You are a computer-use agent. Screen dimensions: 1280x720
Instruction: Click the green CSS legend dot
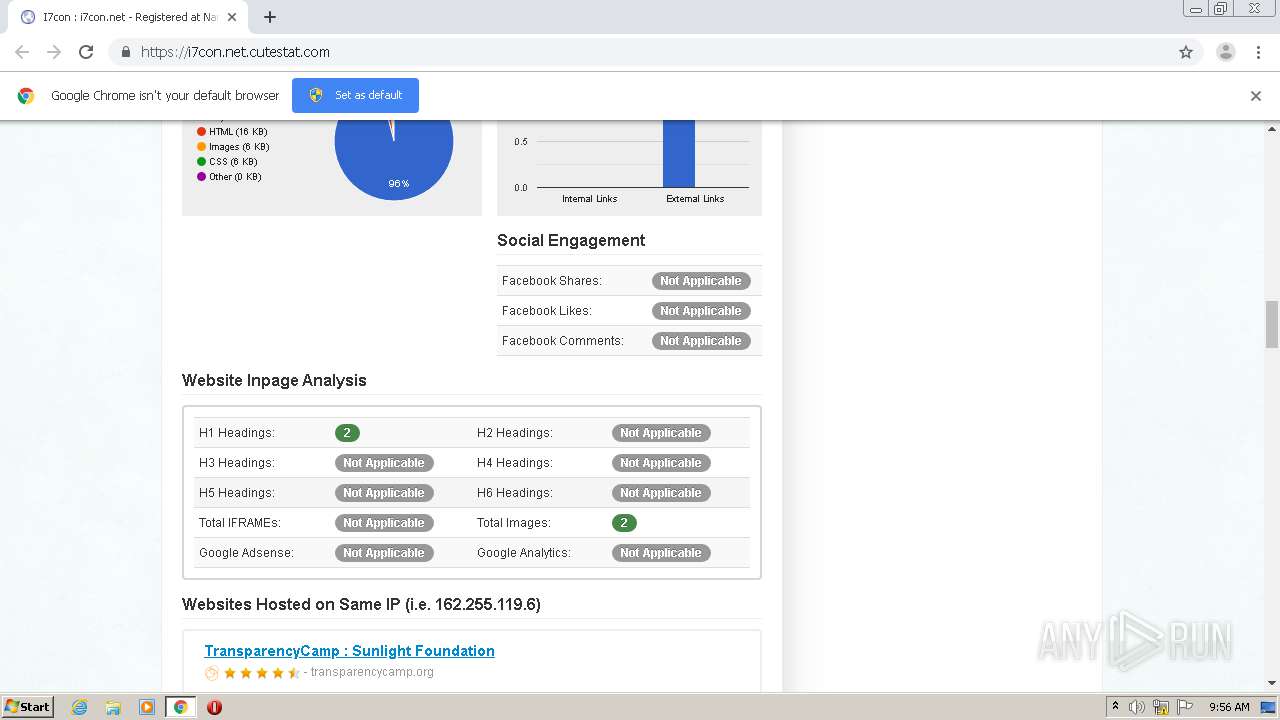(x=201, y=162)
